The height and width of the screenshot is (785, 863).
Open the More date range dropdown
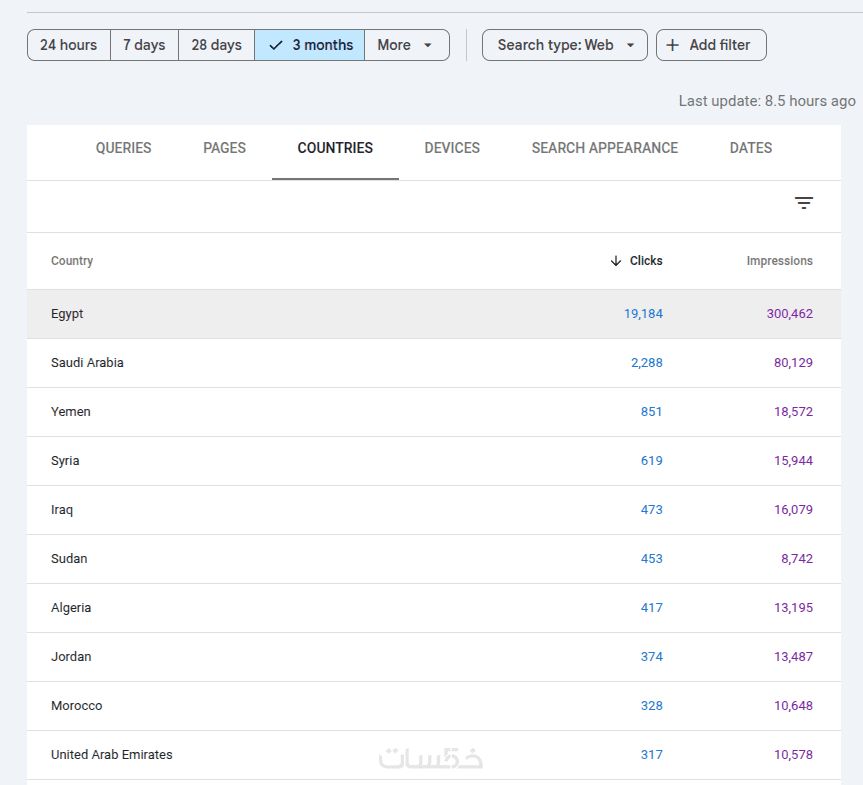pos(406,45)
